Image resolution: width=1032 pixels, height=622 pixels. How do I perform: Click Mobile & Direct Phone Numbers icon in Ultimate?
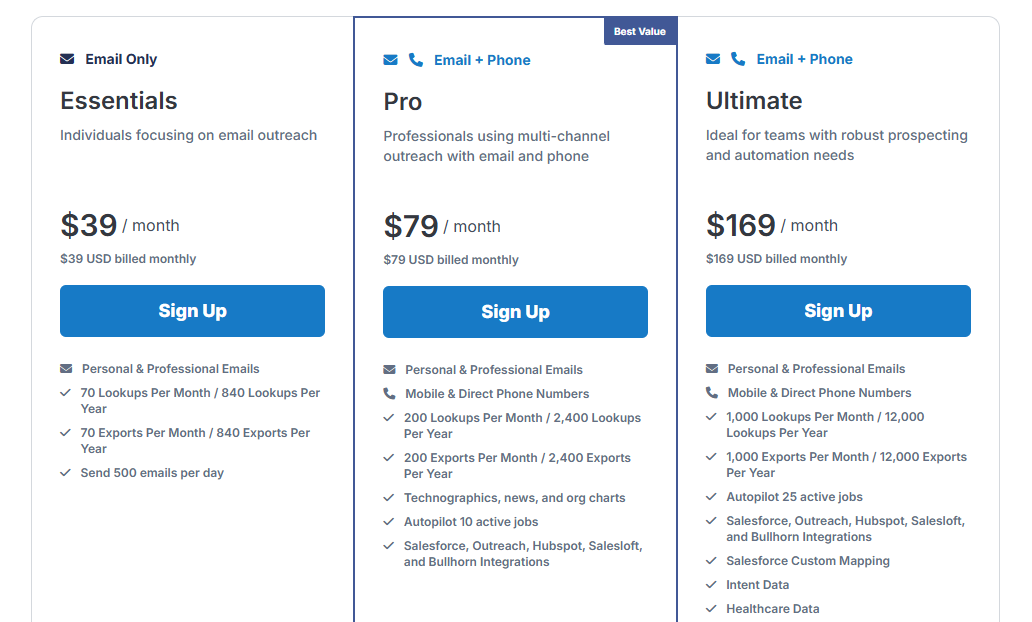click(x=712, y=393)
